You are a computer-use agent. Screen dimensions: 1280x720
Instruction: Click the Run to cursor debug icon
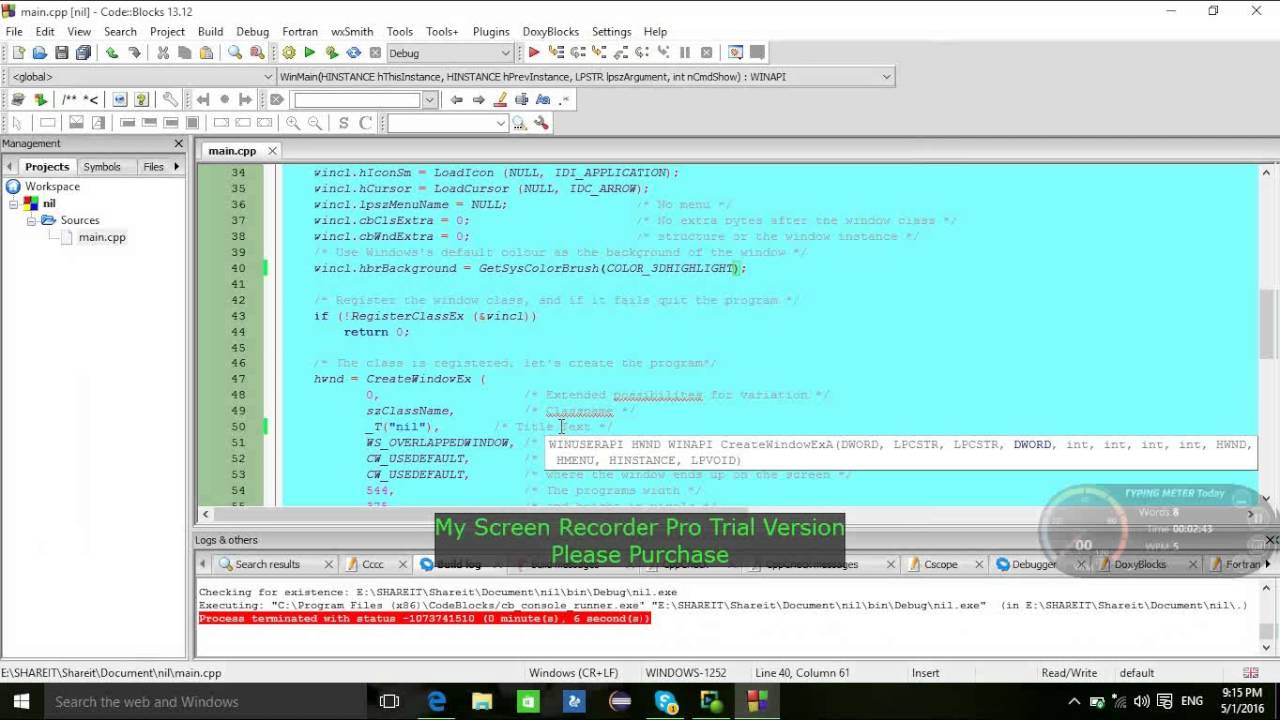pyautogui.click(x=556, y=53)
